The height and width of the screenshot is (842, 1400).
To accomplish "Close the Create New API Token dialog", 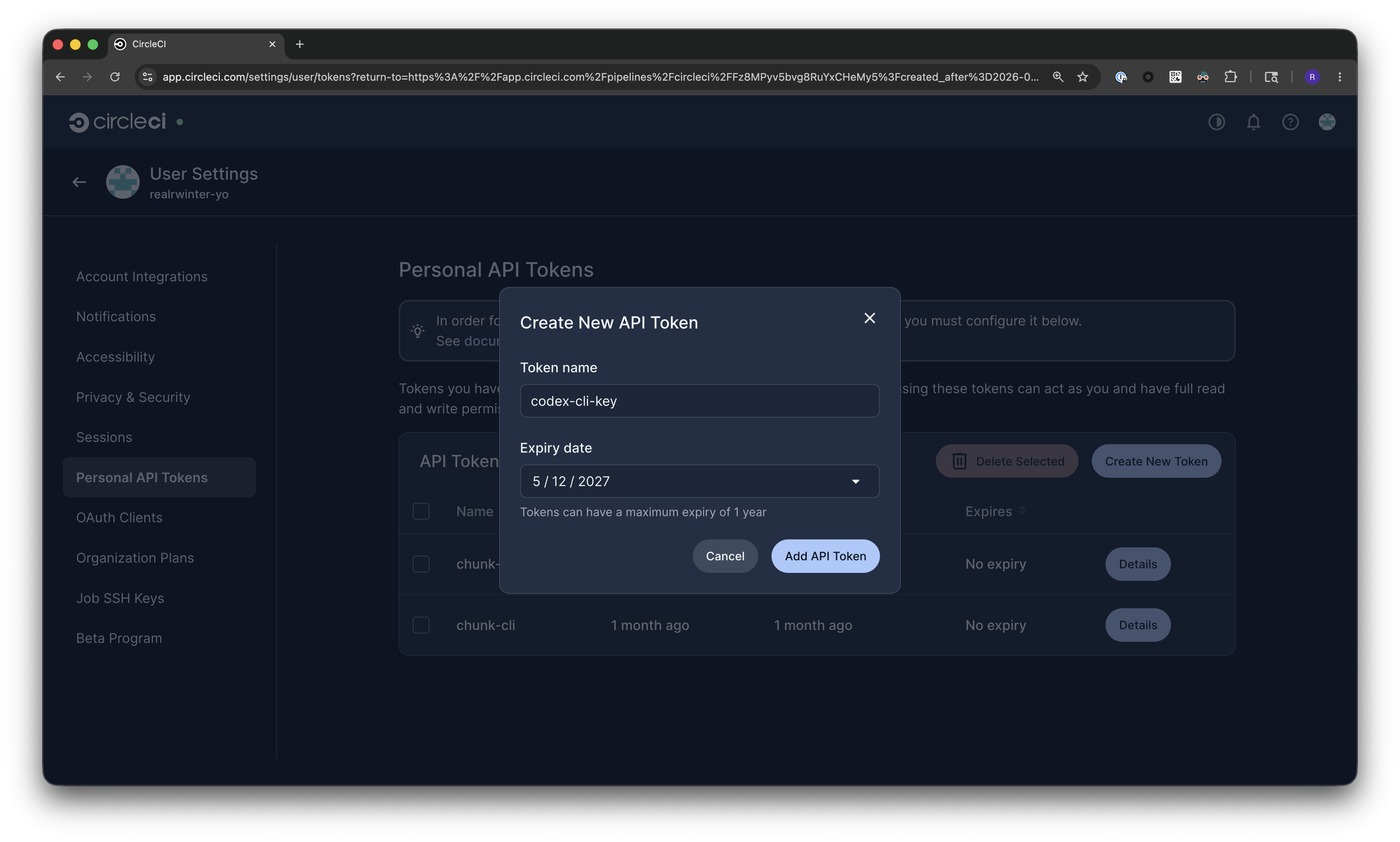I will pos(869,318).
